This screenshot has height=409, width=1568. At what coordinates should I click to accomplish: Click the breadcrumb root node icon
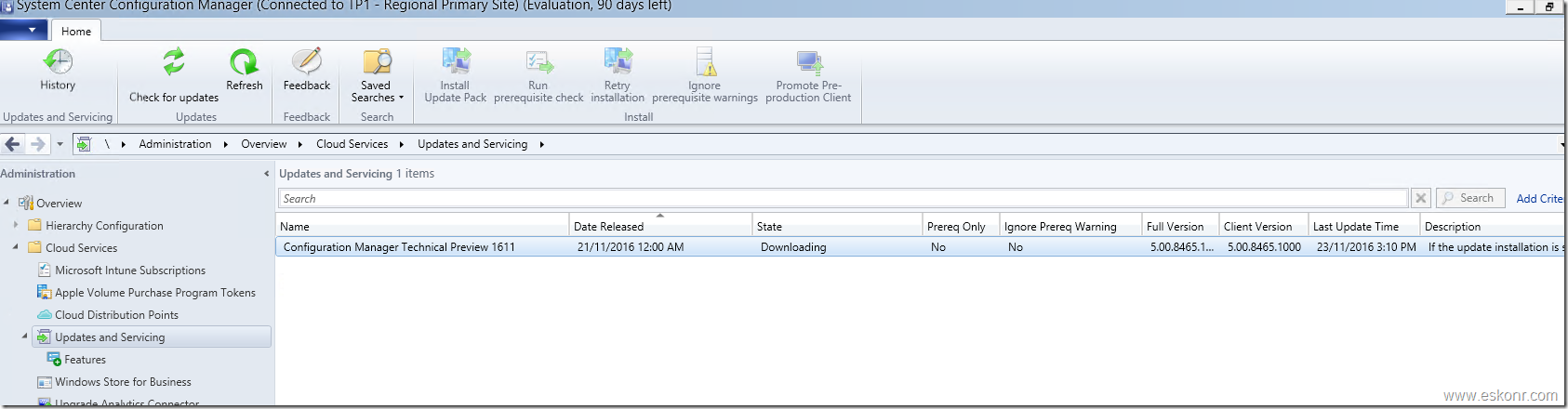[x=84, y=144]
